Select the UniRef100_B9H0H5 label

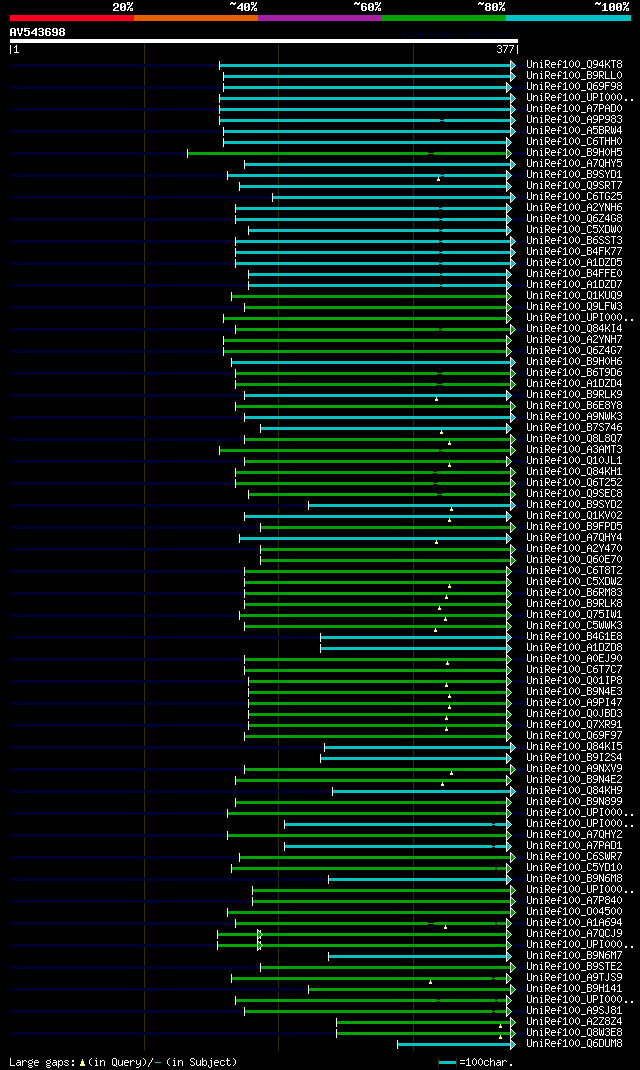[x=574, y=153]
